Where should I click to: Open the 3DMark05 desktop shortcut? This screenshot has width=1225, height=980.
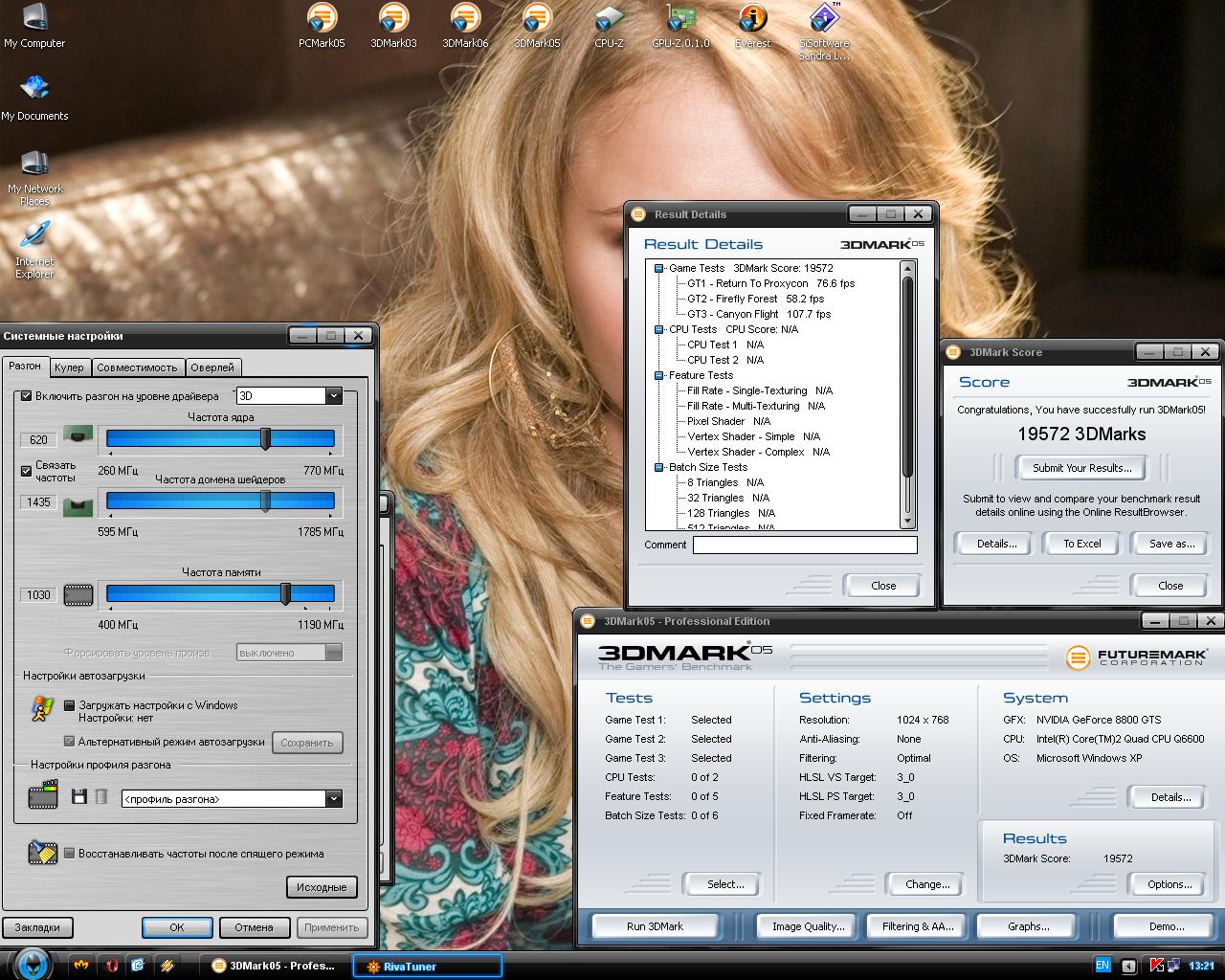537,25
